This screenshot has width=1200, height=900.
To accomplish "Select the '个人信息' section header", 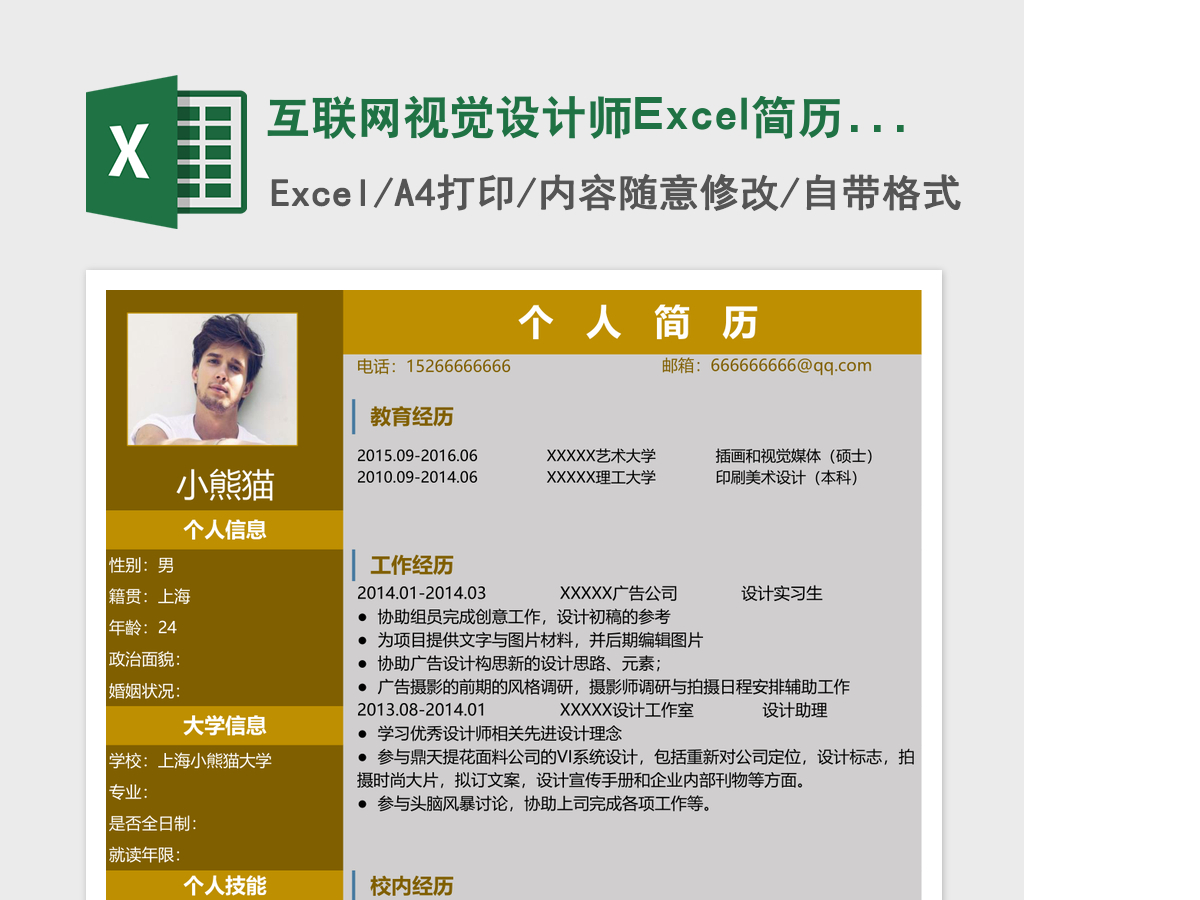I will 225,530.
